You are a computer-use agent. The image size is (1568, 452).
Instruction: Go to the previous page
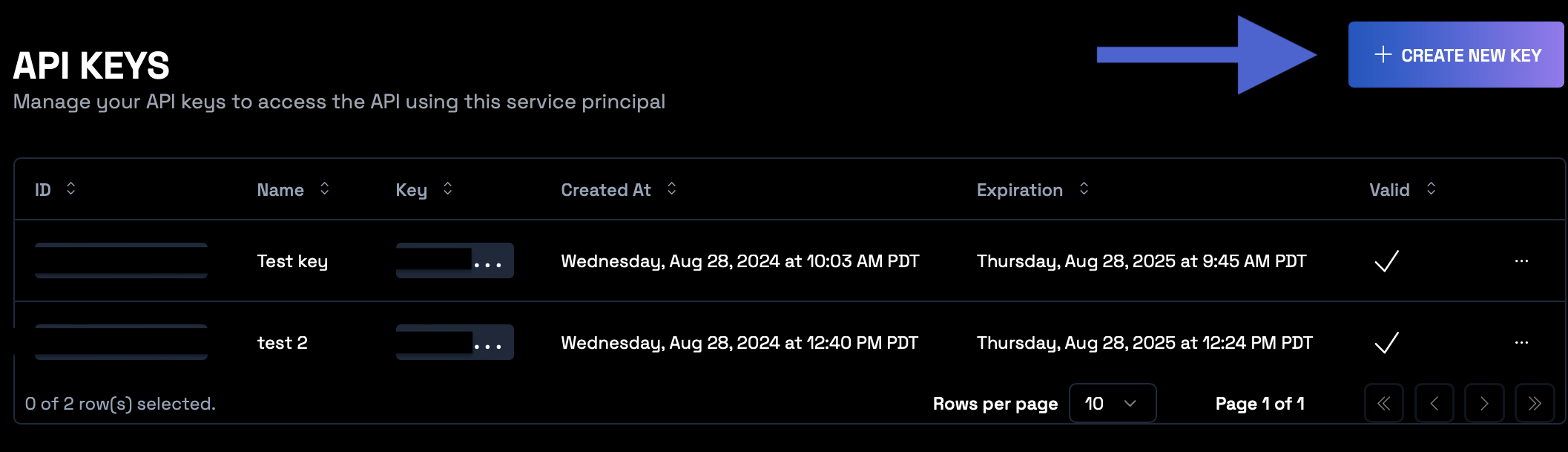1434,403
